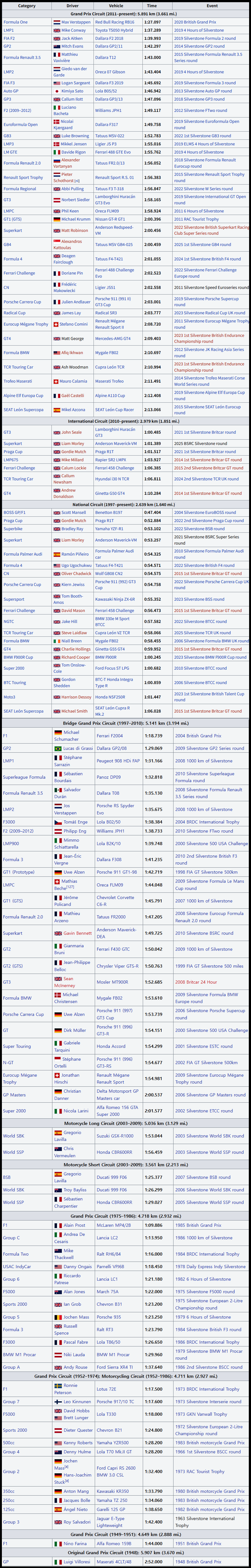Screen dimensions: 251x1568
Task: Click the National Circuit (1997–present) section heading
Action: click(124, 504)
